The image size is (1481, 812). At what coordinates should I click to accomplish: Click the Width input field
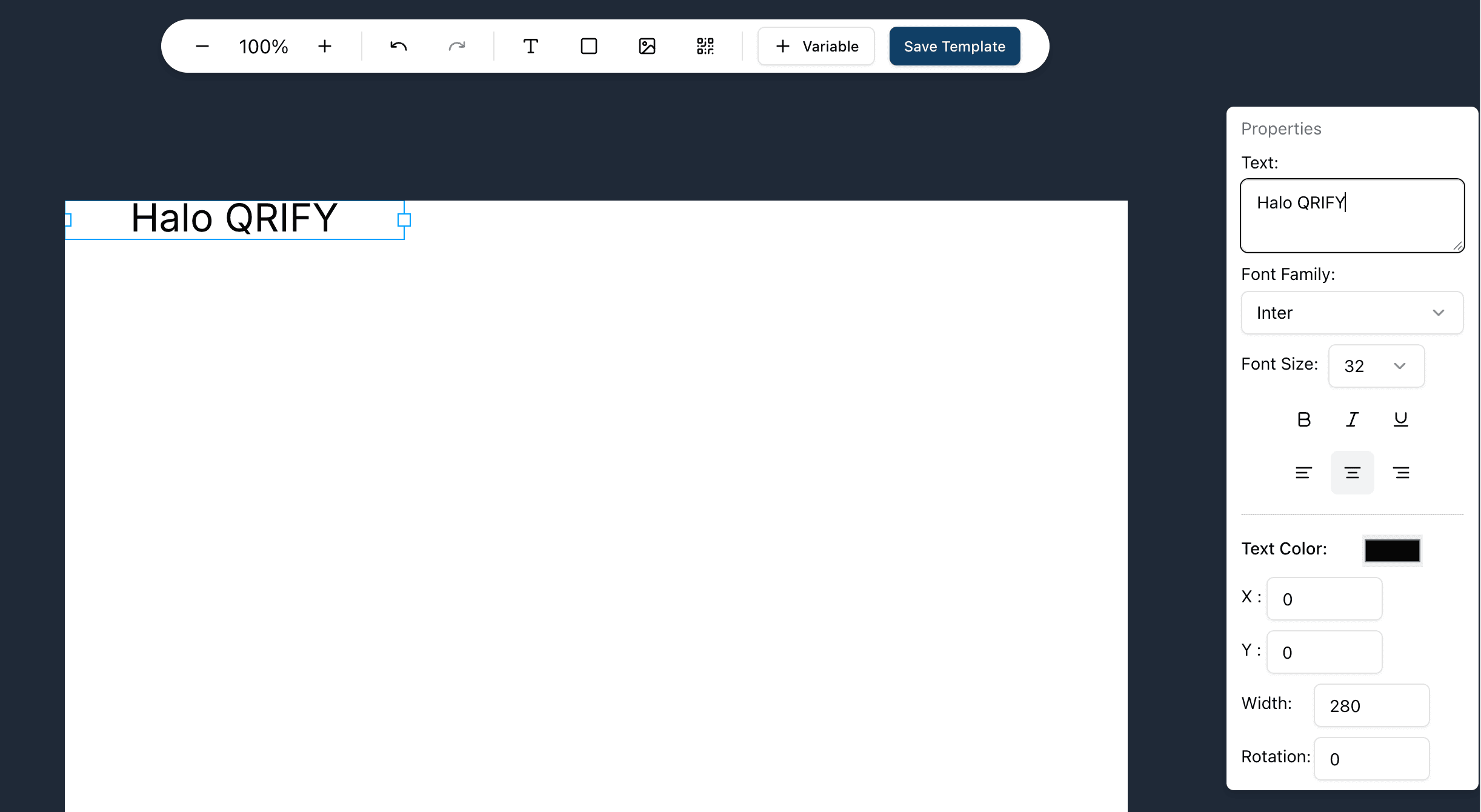pyautogui.click(x=1371, y=705)
